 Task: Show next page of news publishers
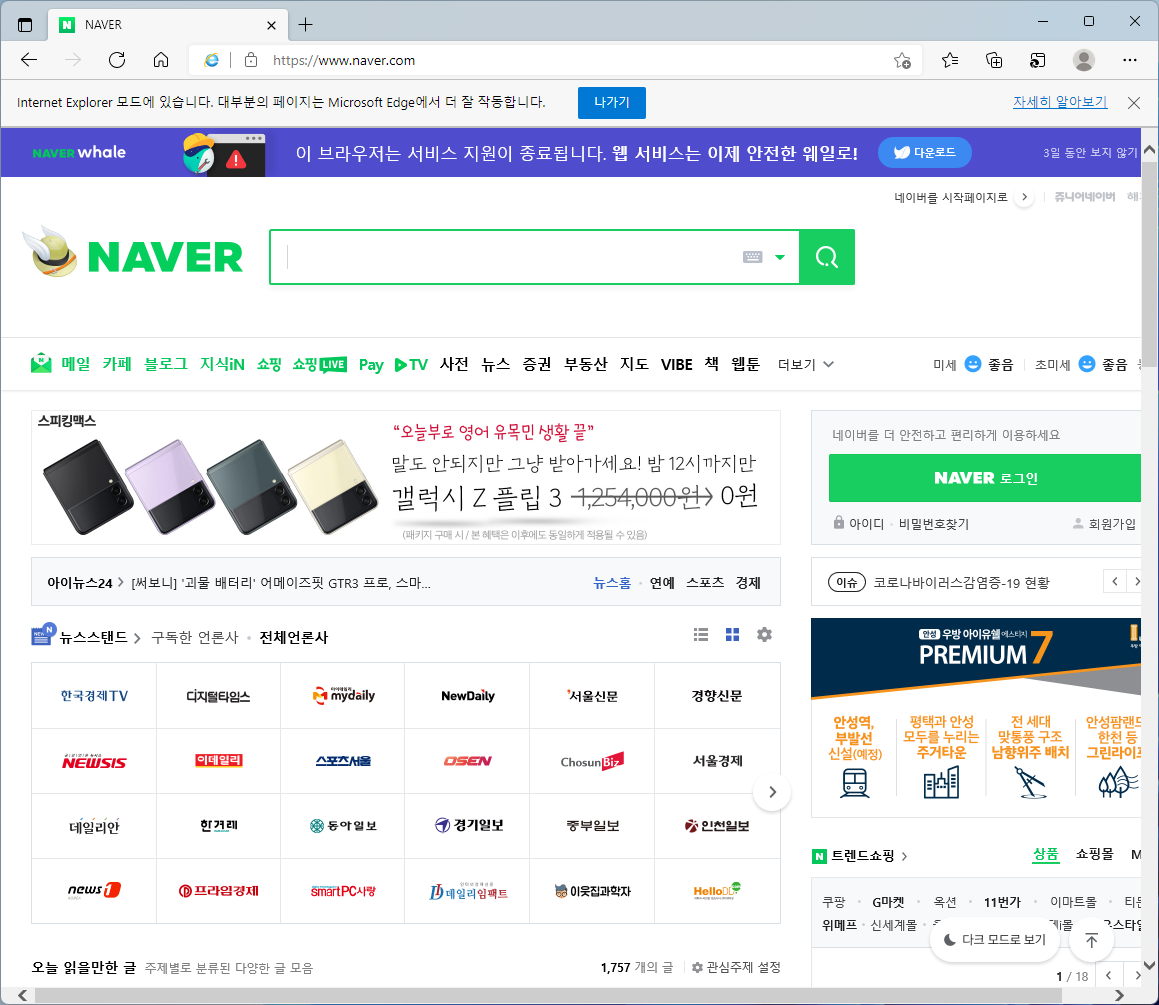tap(772, 792)
